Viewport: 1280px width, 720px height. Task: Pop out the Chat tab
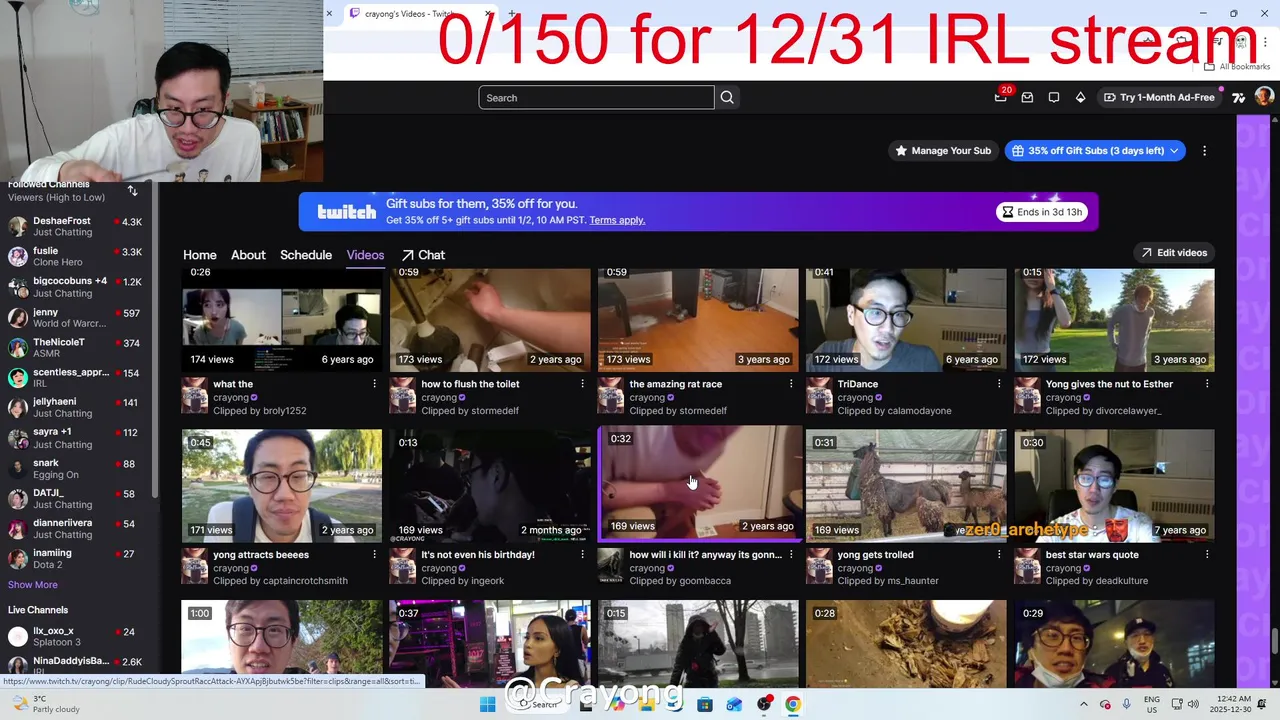pos(423,255)
